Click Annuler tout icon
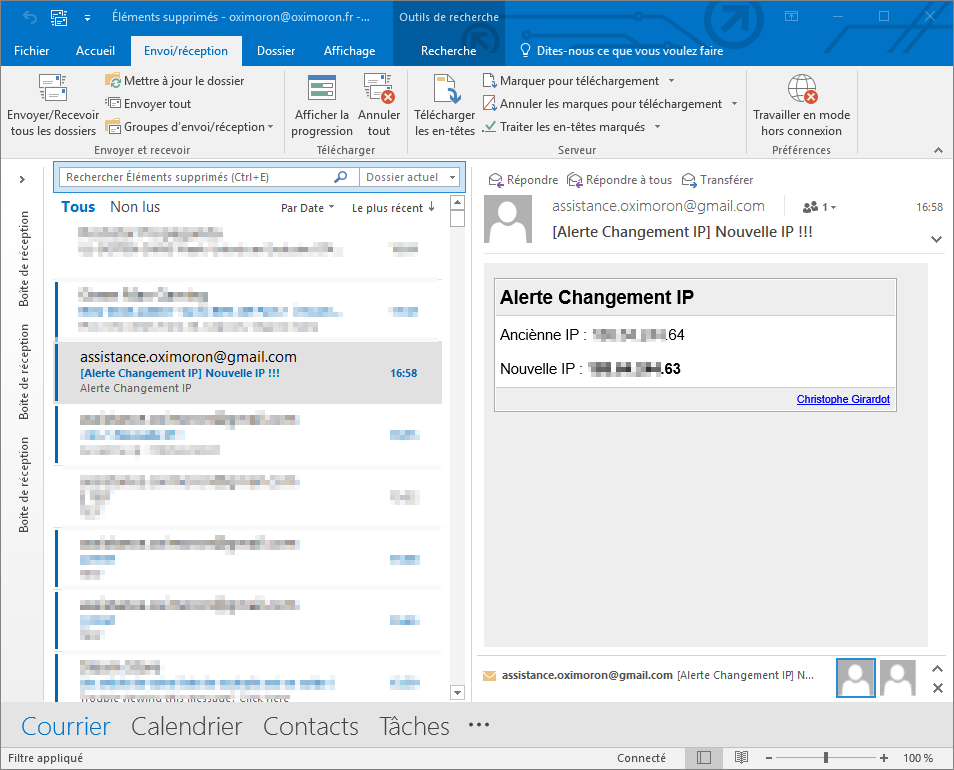954x770 pixels. point(378,88)
